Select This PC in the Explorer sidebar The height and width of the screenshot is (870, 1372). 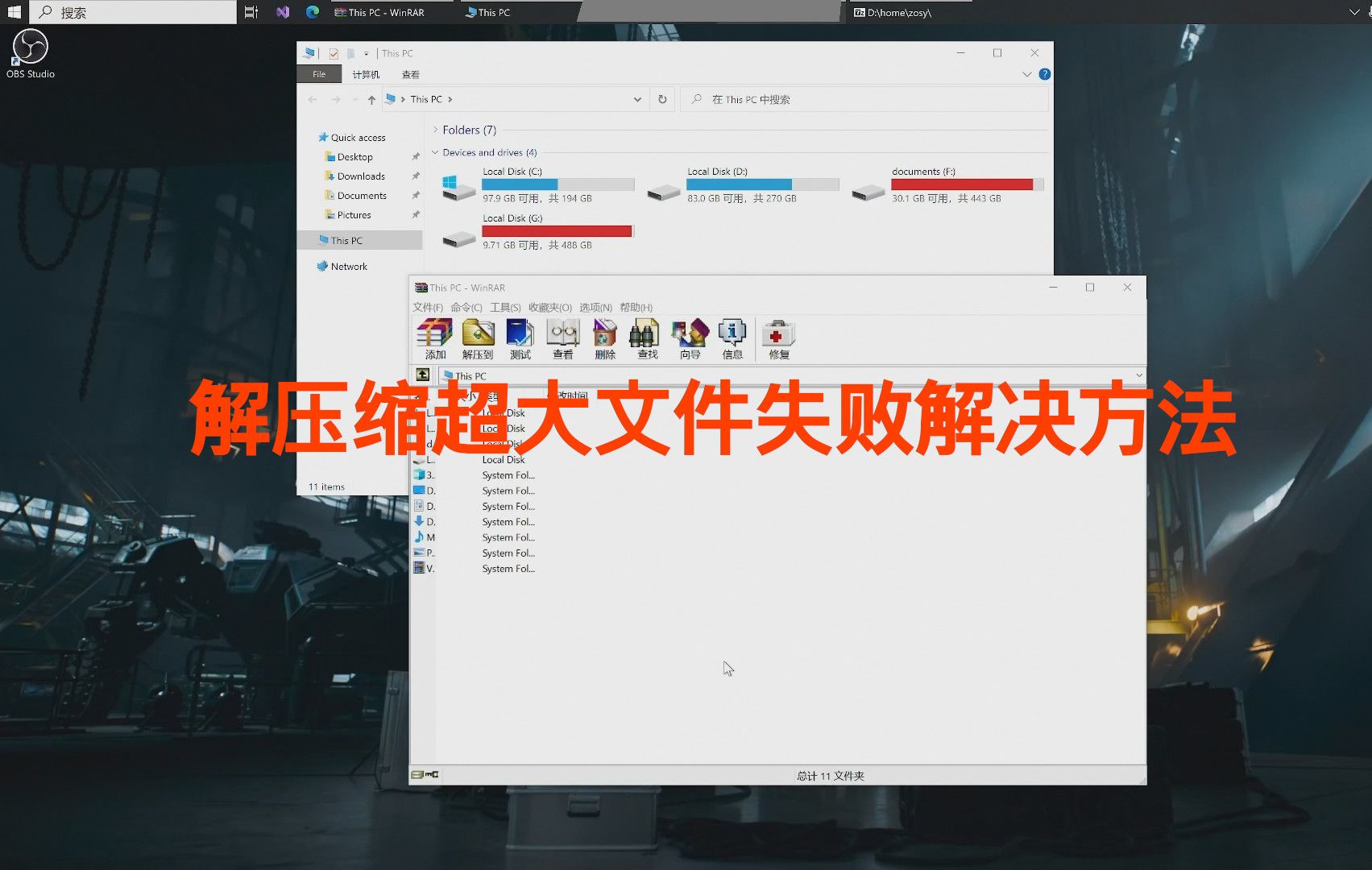click(360, 240)
